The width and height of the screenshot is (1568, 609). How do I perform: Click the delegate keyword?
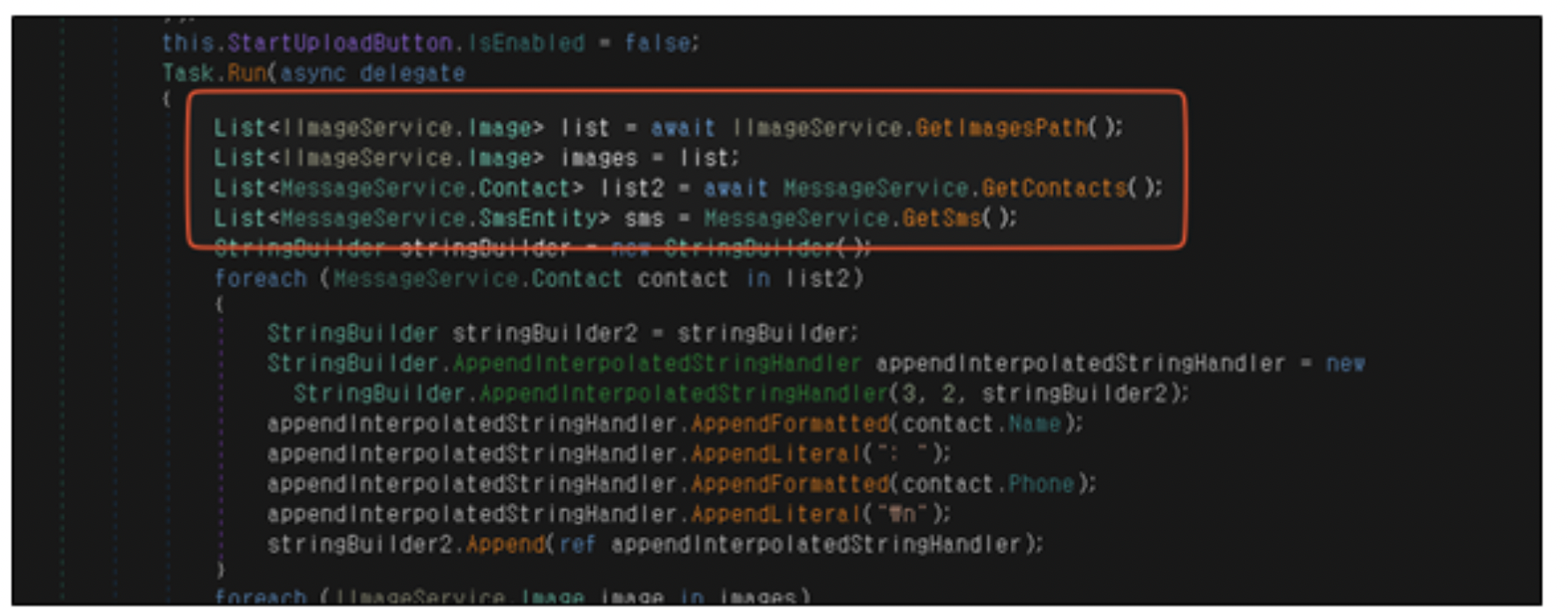(412, 72)
